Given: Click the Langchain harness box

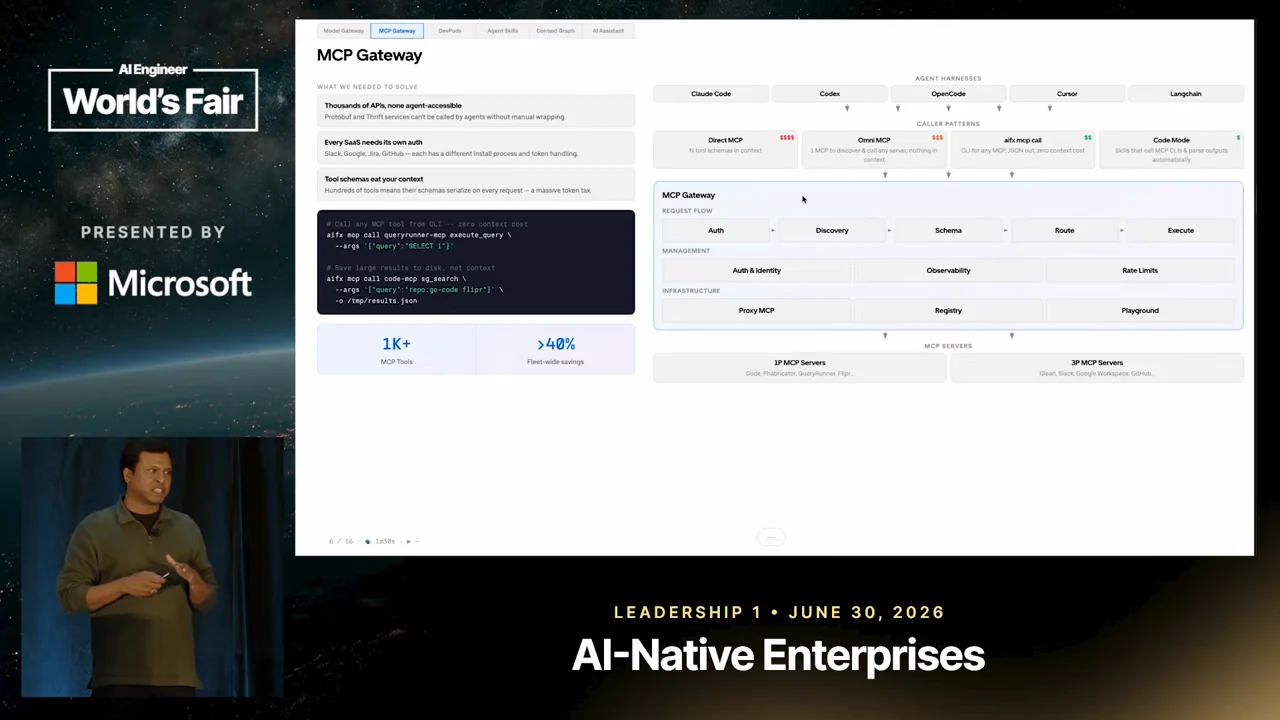Looking at the screenshot, I should pos(1186,94).
